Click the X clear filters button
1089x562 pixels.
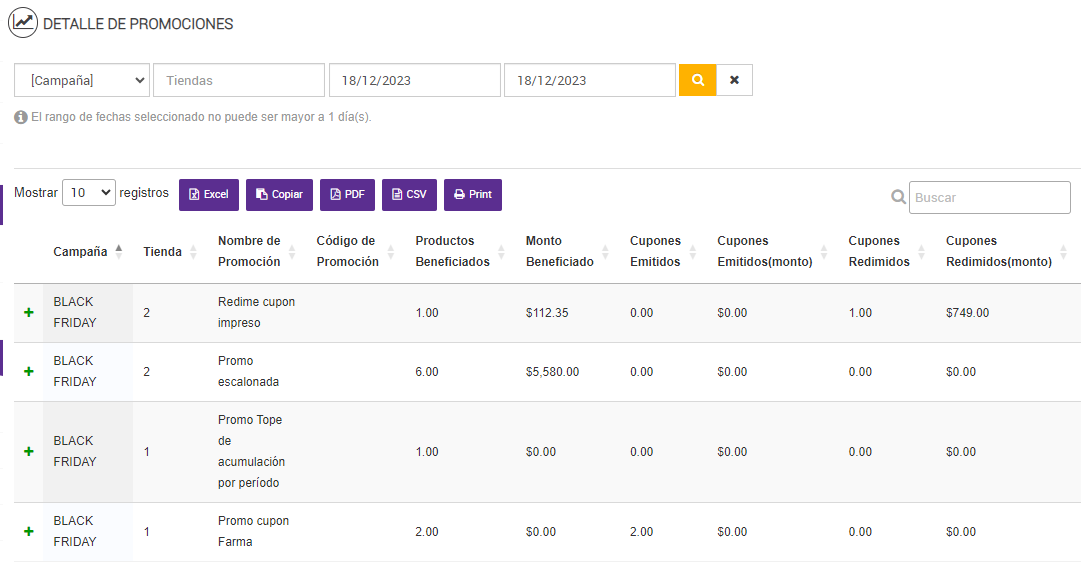(734, 80)
